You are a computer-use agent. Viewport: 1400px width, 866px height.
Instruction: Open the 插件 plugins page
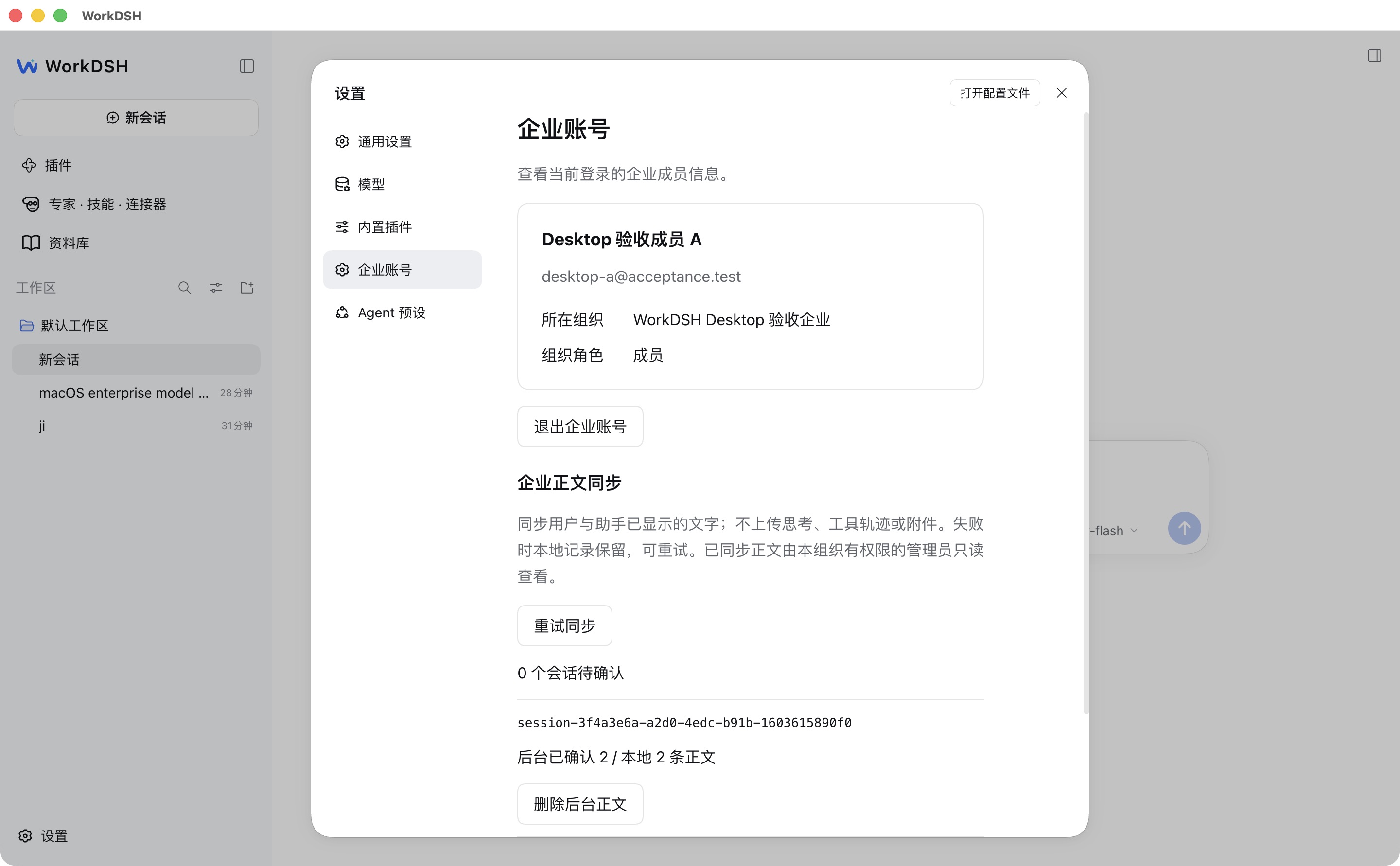pos(136,166)
